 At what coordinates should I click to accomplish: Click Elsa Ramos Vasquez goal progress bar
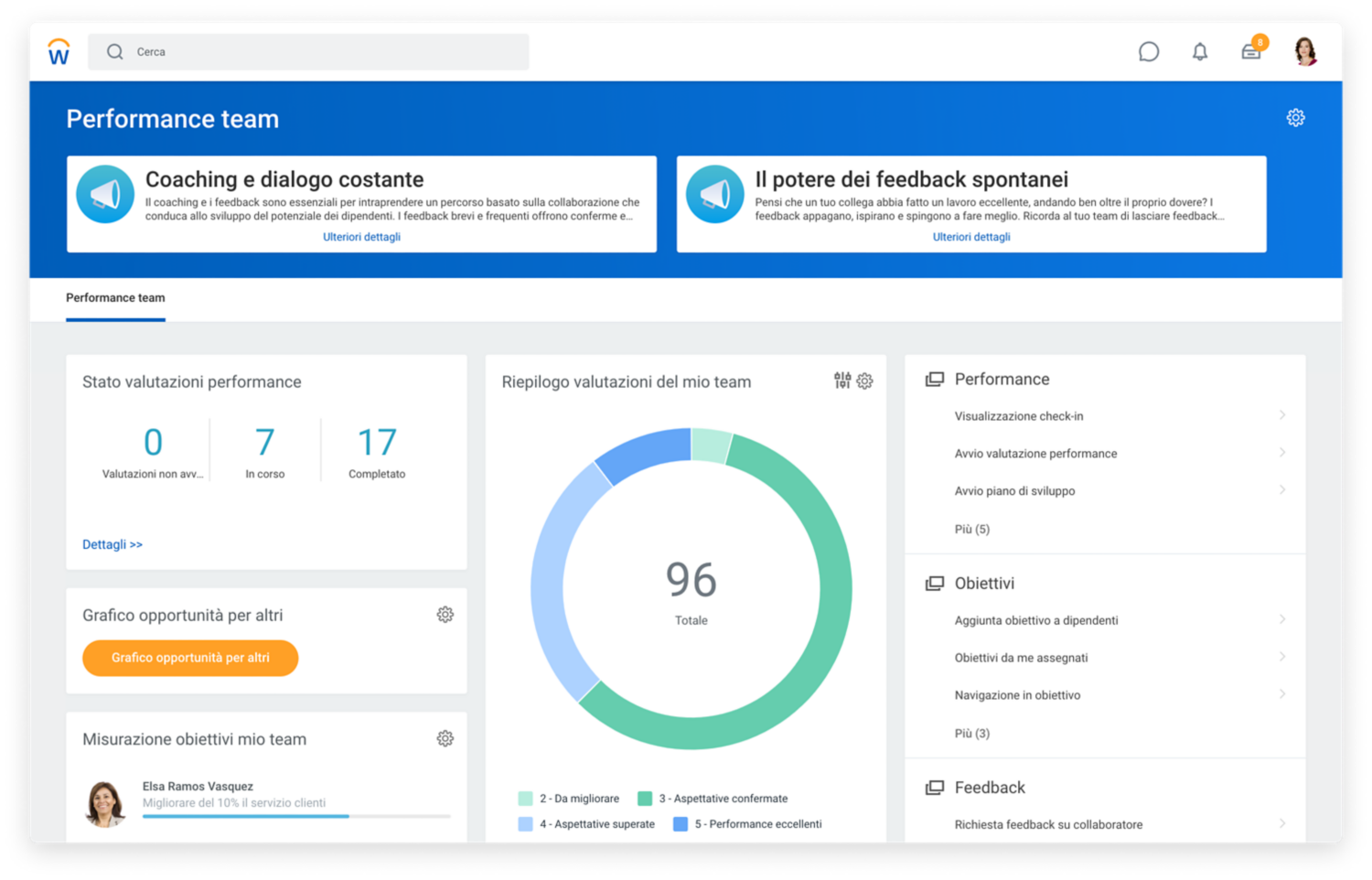[x=296, y=816]
